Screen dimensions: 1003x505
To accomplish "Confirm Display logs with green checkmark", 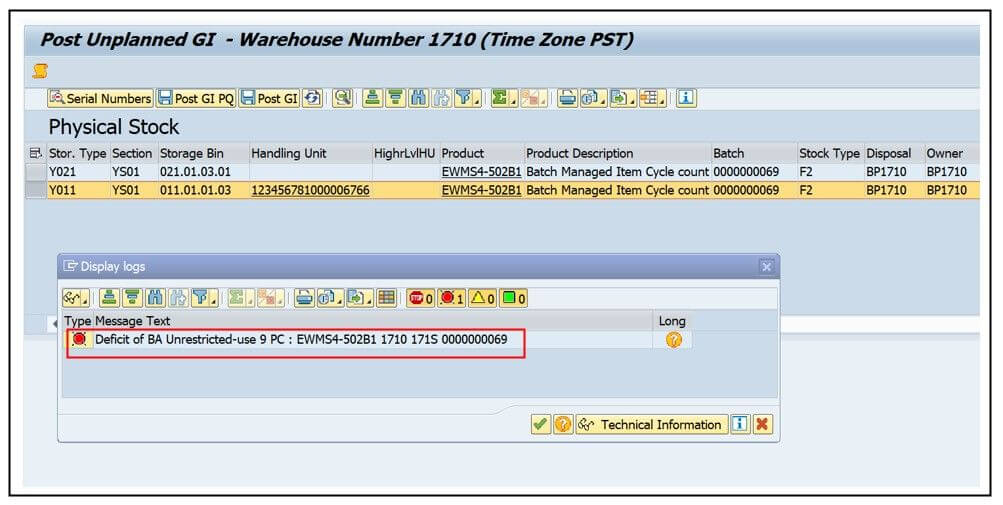I will click(541, 424).
